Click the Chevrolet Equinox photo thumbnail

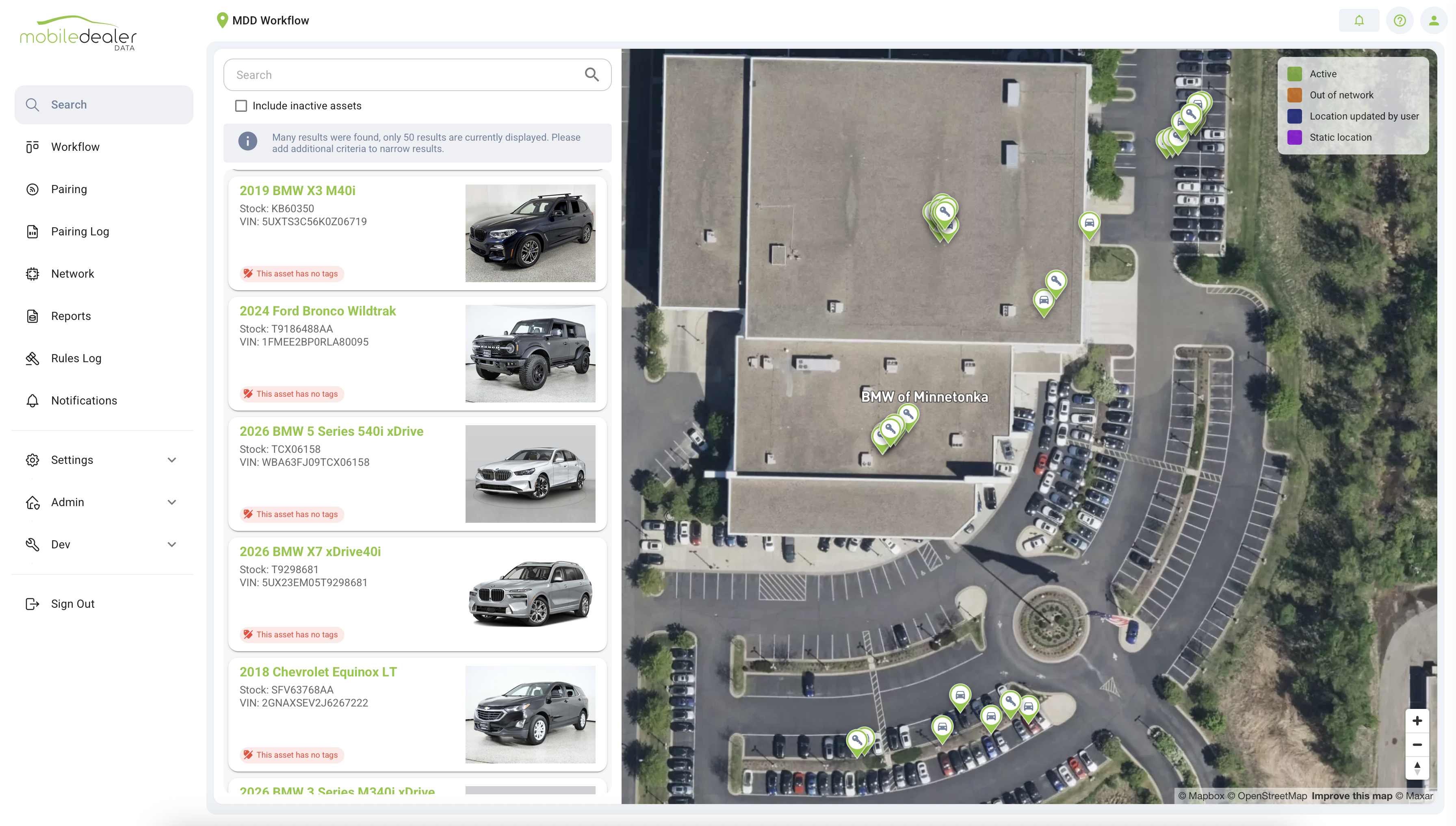pos(530,714)
